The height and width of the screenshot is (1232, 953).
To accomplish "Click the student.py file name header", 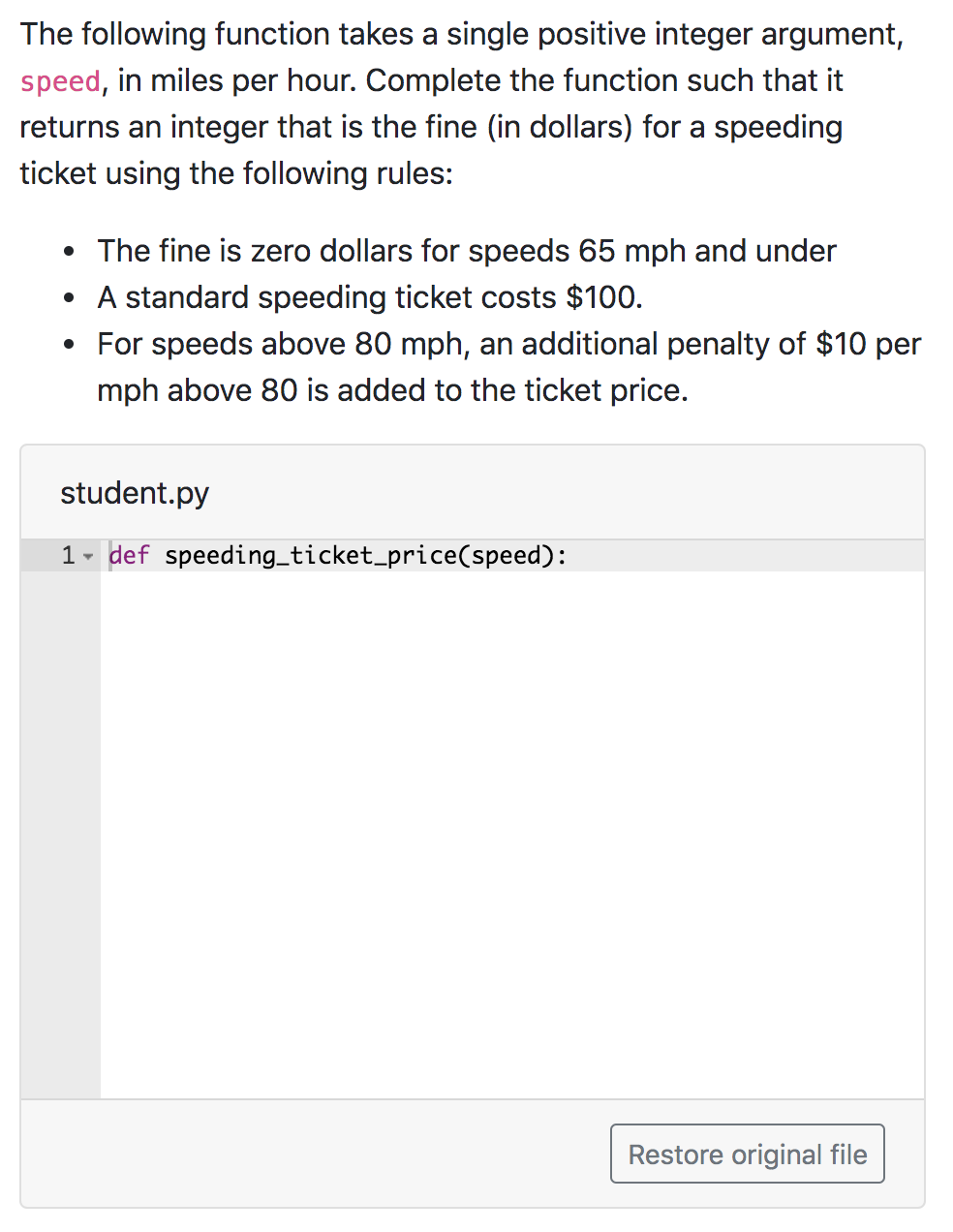I will [x=135, y=493].
